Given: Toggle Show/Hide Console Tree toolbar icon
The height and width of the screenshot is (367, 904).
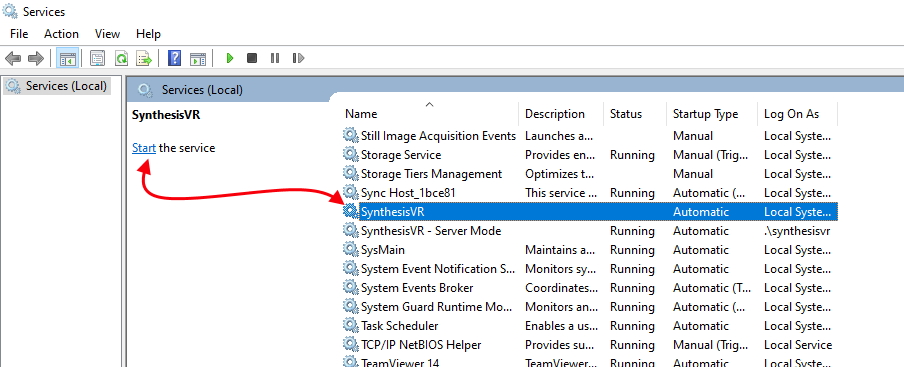Looking at the screenshot, I should [67, 58].
